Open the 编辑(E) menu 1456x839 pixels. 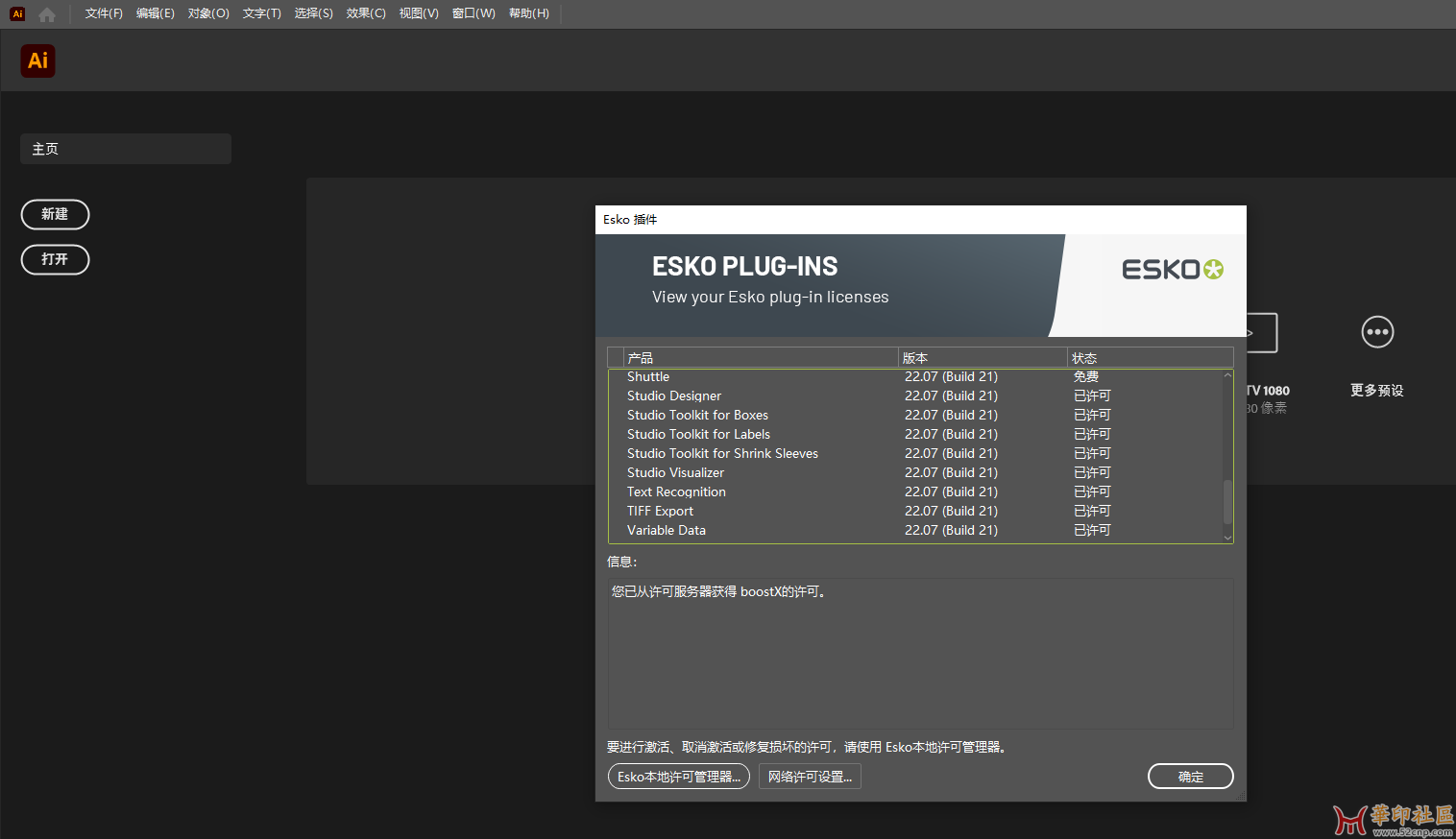click(156, 13)
